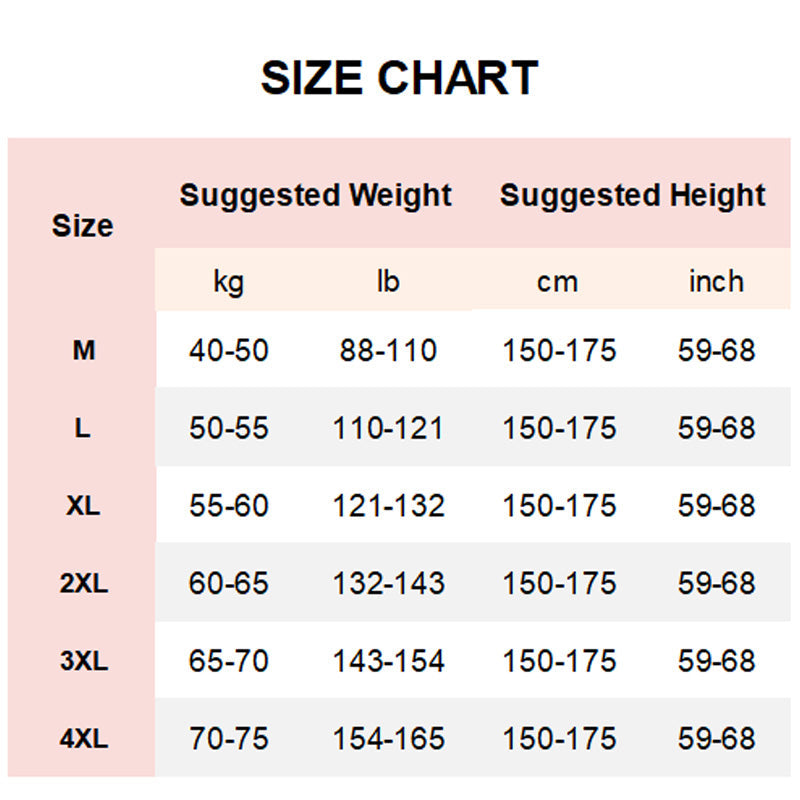Click the 65-70 kg cell

[229, 661]
